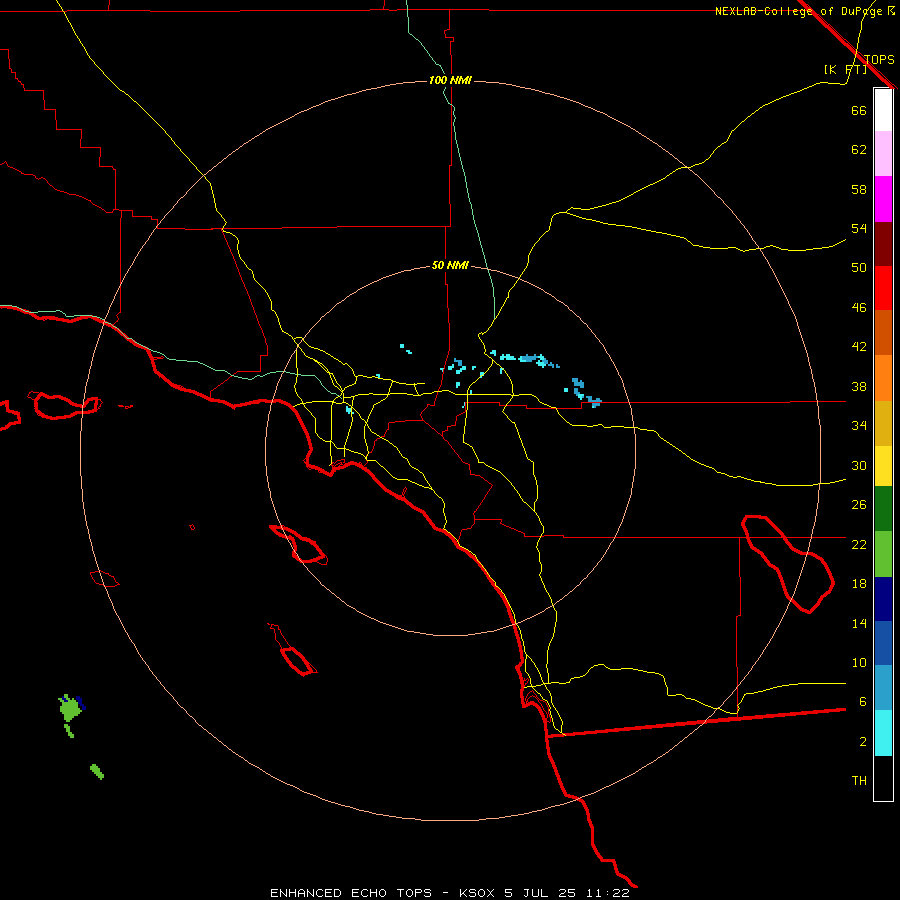Click the medium blue 10-14 kft swatch
900x900 pixels.
883,643
